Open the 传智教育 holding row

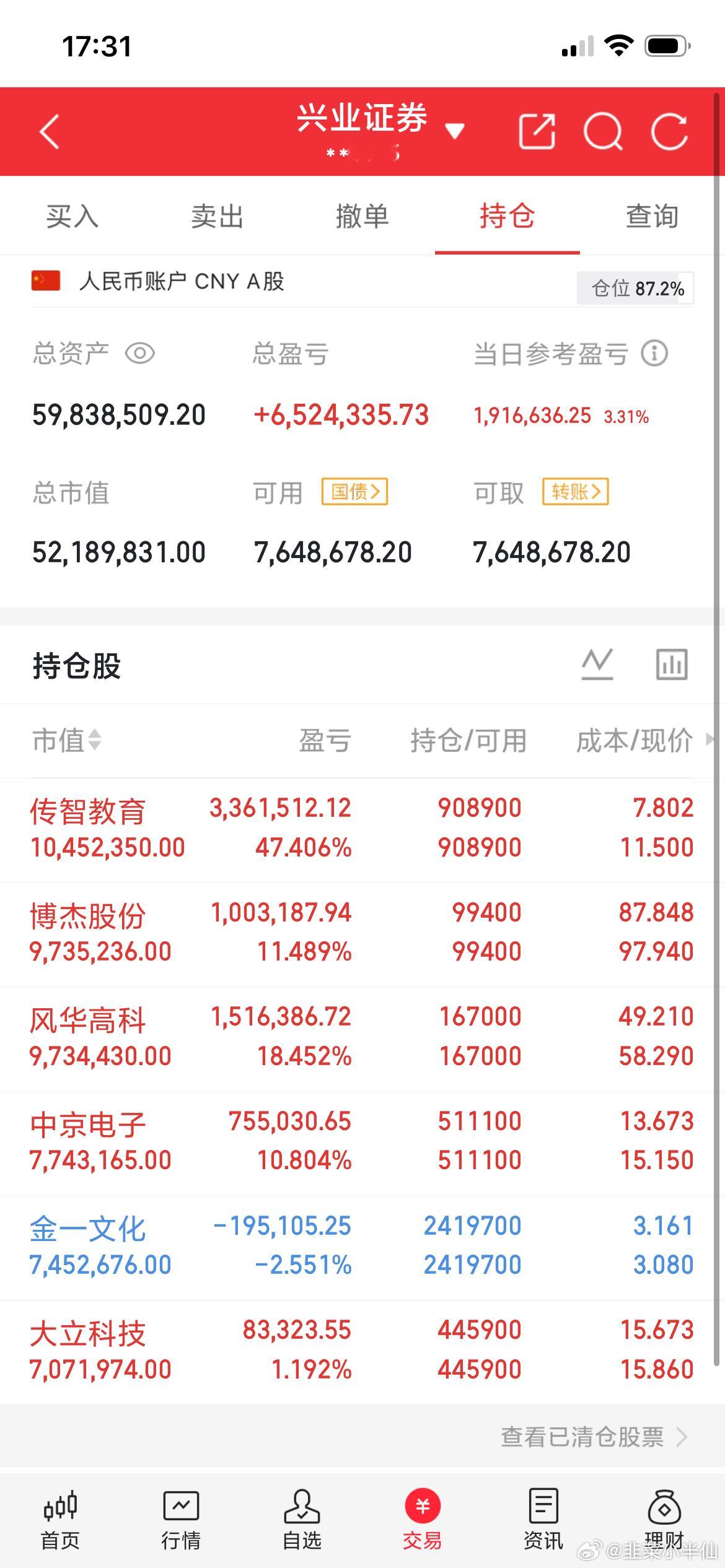pos(362,830)
